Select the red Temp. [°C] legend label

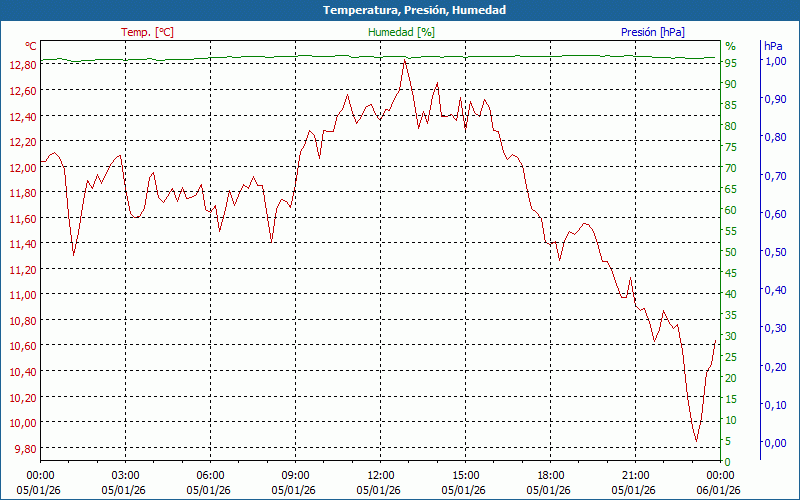click(147, 32)
